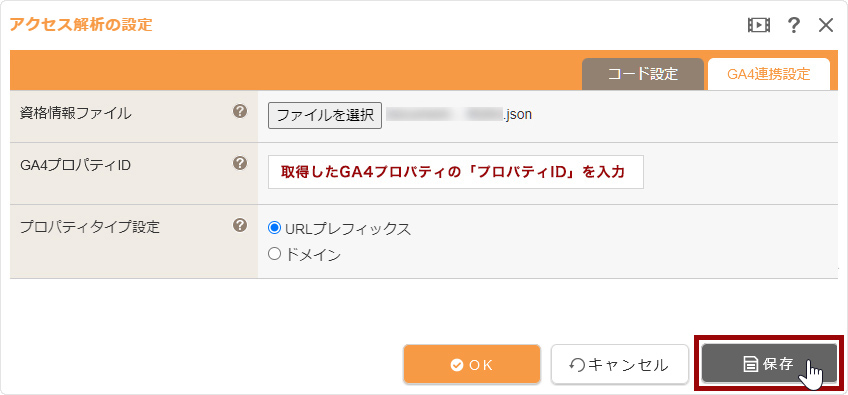Viewport: 848px width, 395px height.
Task: Save settings with the 保存 button
Action: pyautogui.click(x=768, y=364)
